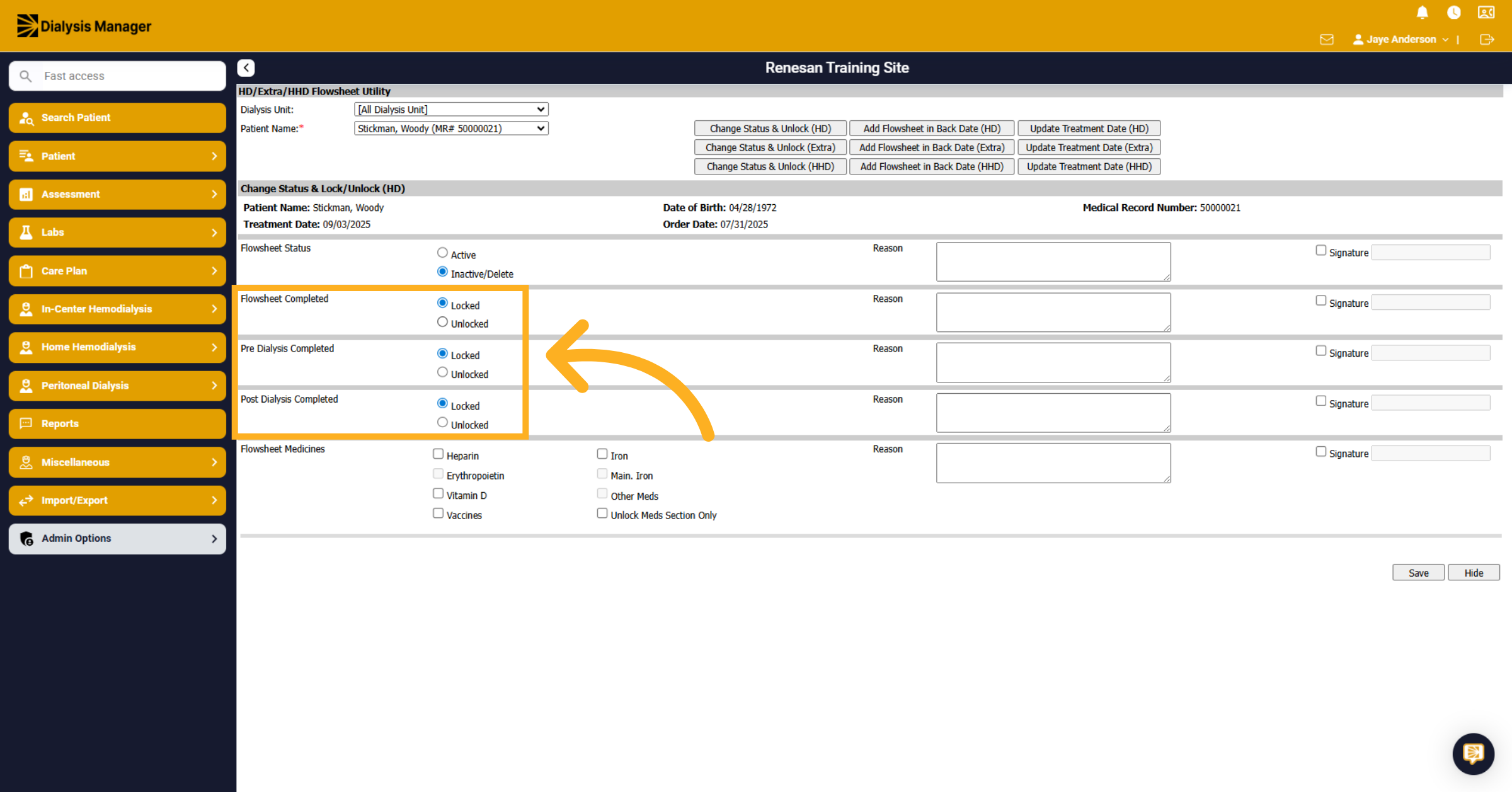Image resolution: width=1512 pixels, height=792 pixels.
Task: Click Update Treatment Date (HHD) button
Action: click(x=1089, y=166)
